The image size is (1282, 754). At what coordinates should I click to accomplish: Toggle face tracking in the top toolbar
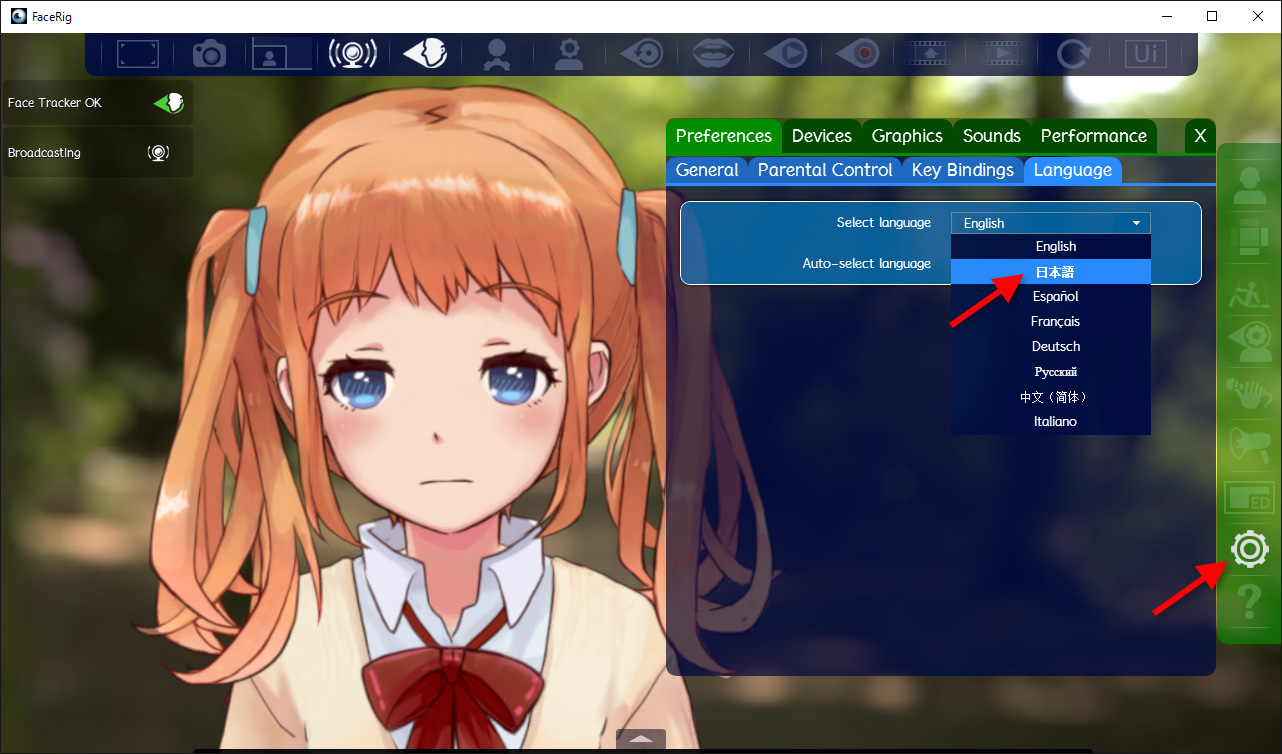(425, 53)
